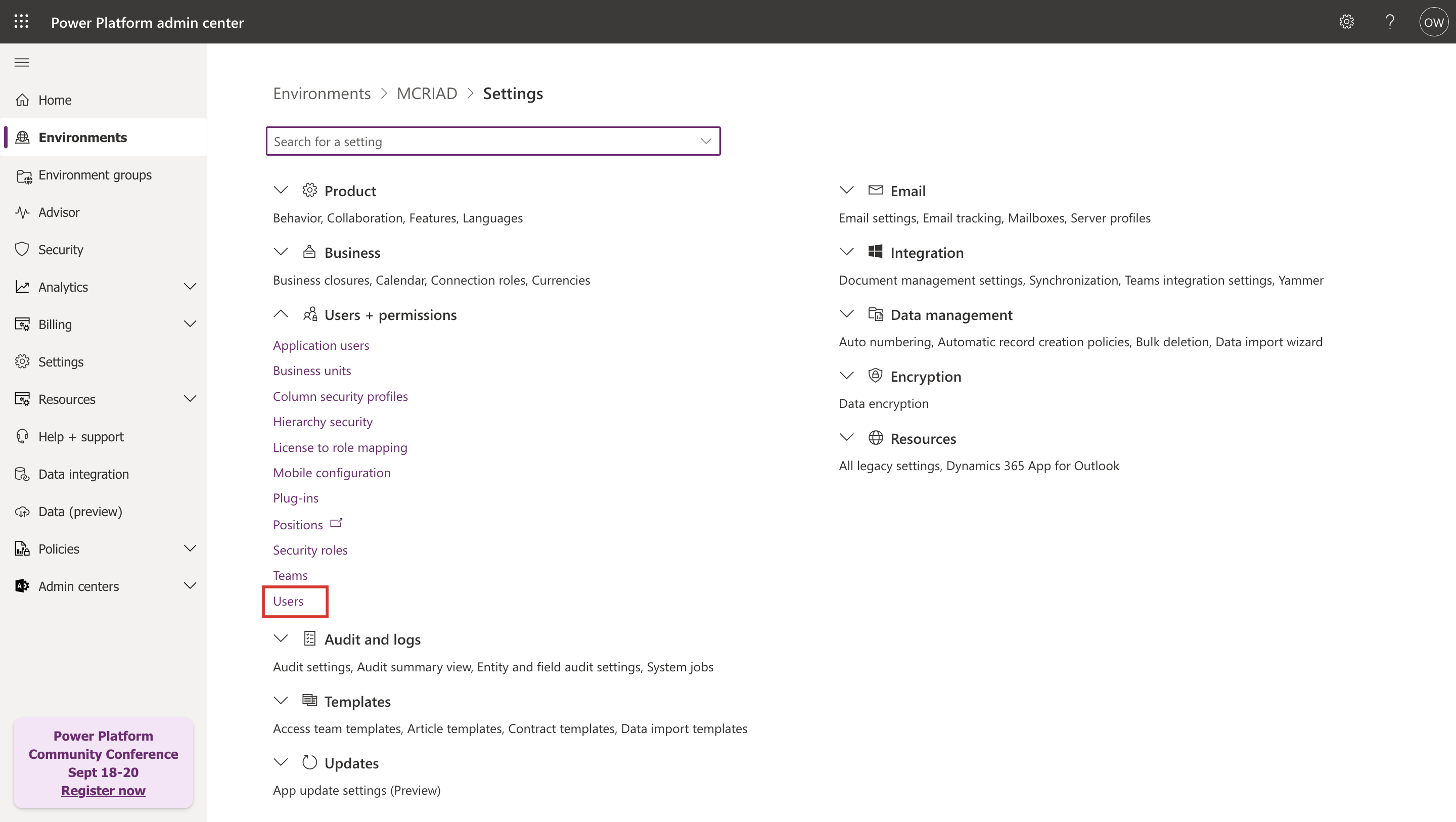Collapse the Users + permissions section chevron

coord(281,314)
